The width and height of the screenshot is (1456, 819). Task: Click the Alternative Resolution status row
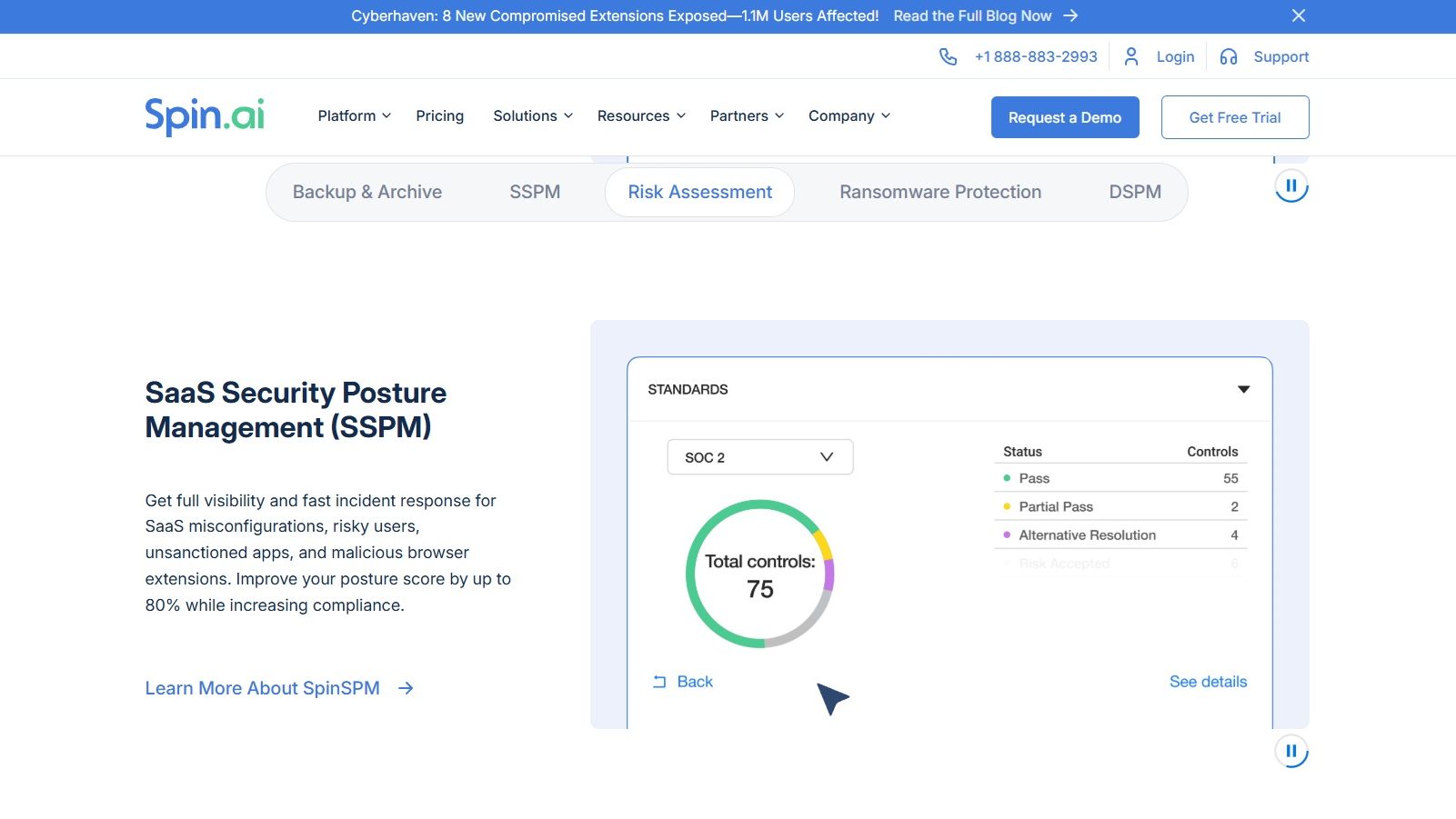1120,535
